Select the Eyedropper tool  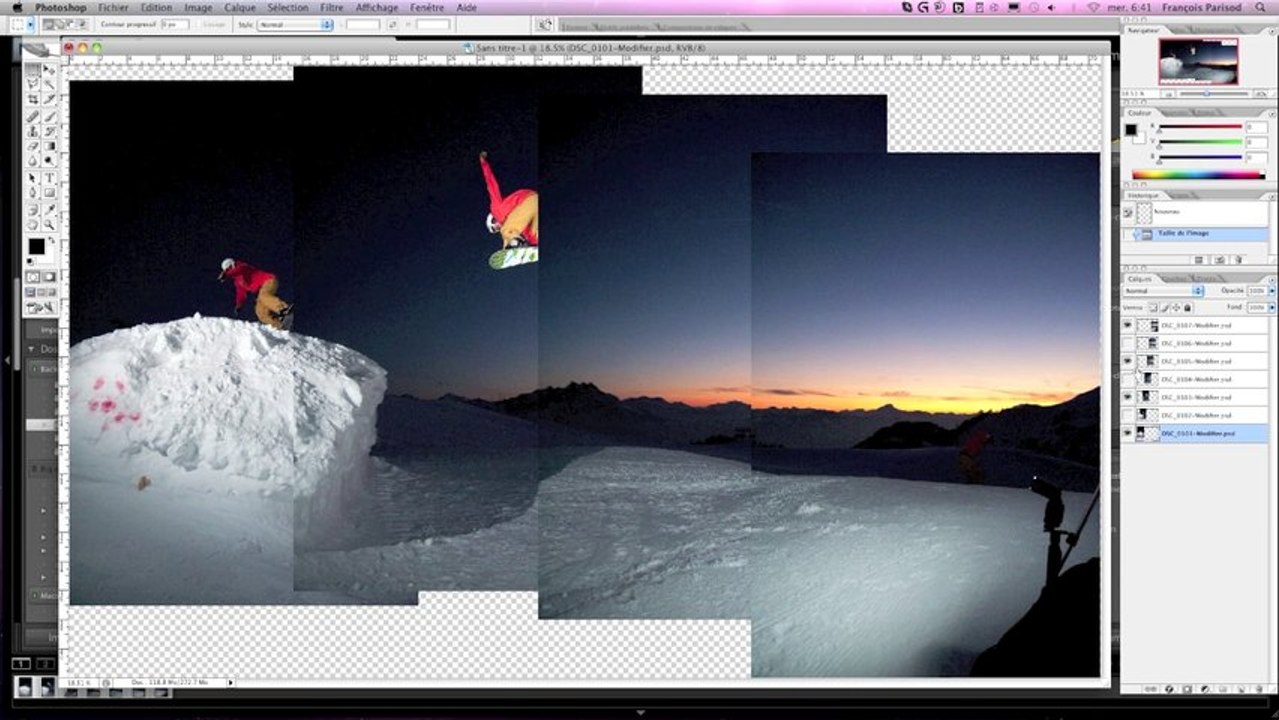50,209
